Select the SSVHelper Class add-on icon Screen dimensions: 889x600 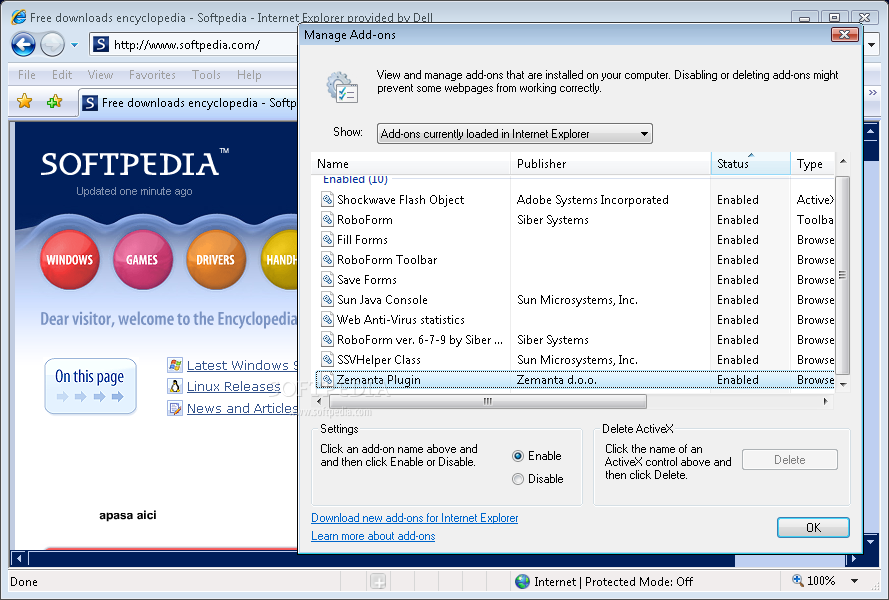[327, 359]
